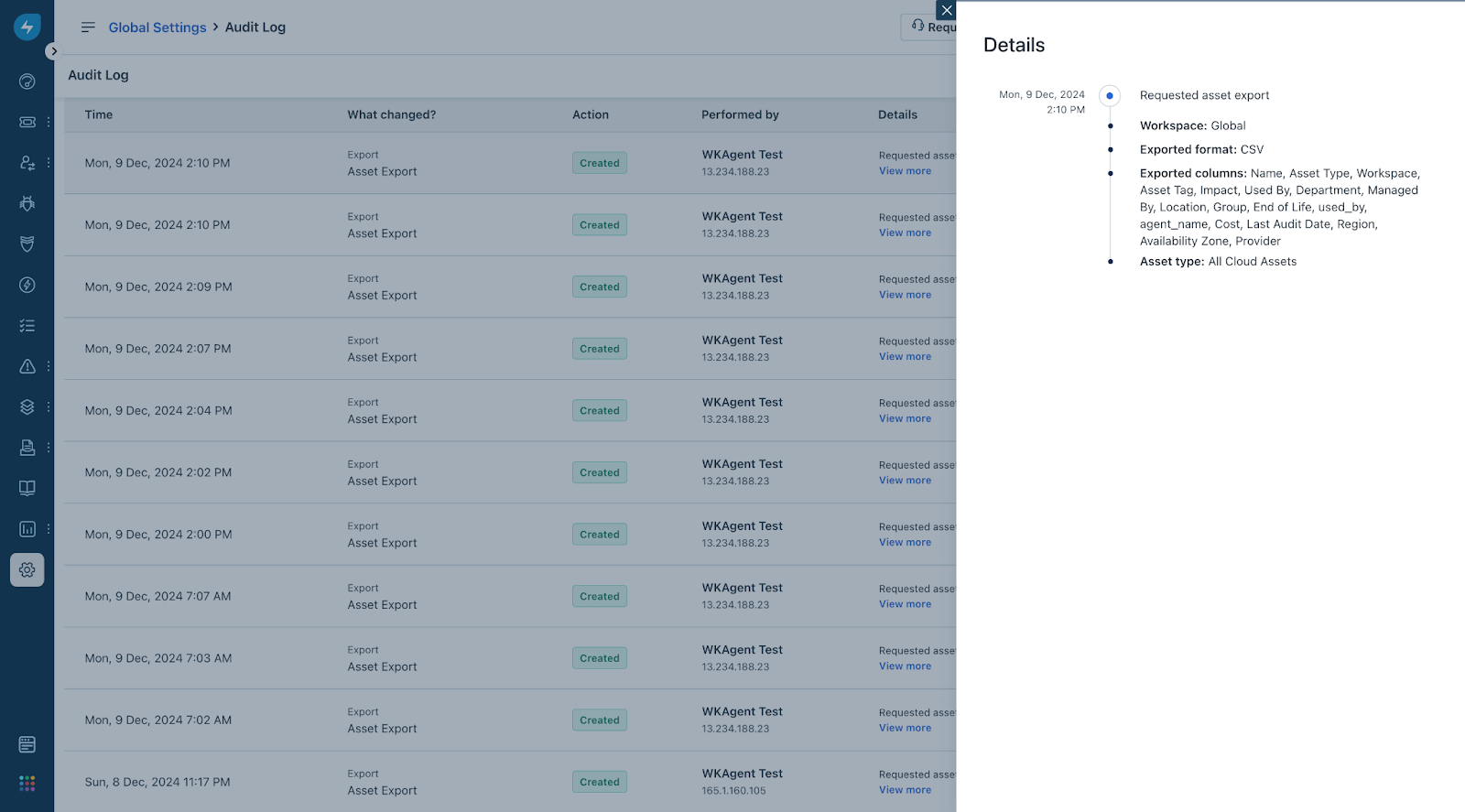Open the more options dots beside tickets icon

(x=49, y=122)
